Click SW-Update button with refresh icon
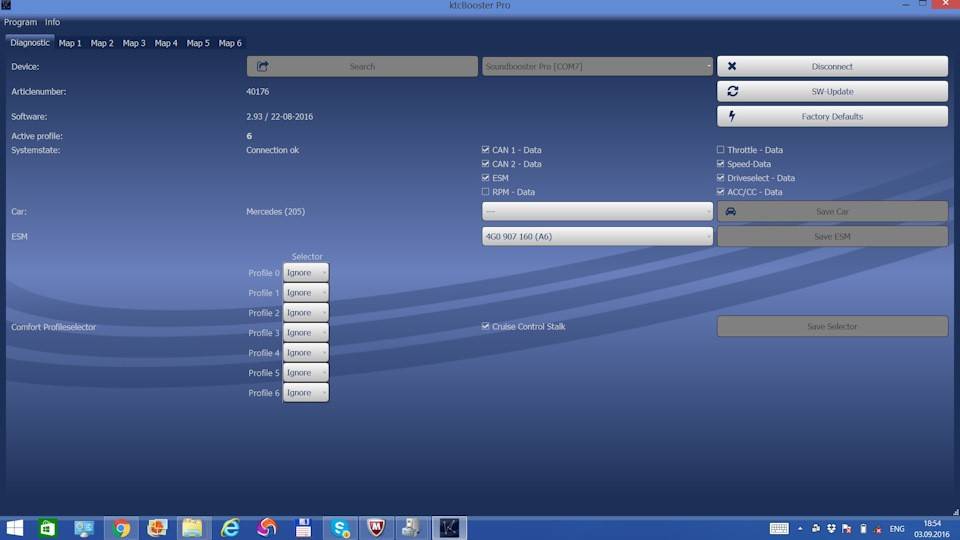Image resolution: width=960 pixels, height=540 pixels. 832,91
